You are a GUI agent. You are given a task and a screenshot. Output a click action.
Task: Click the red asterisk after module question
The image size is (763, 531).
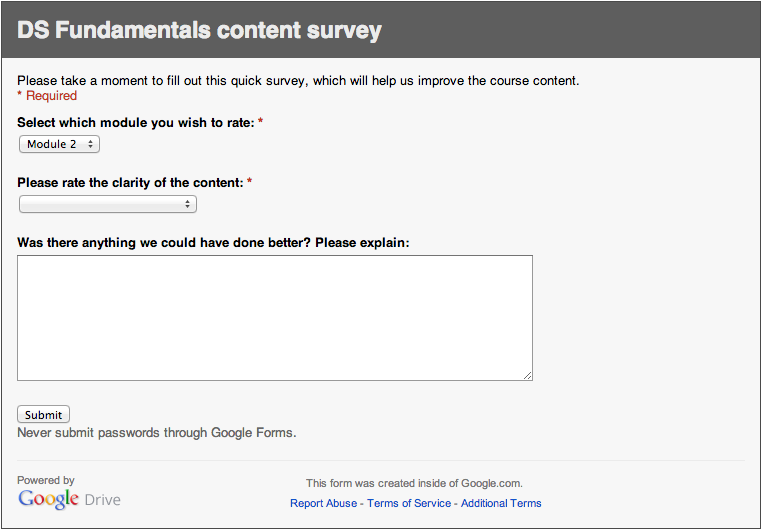tap(261, 122)
